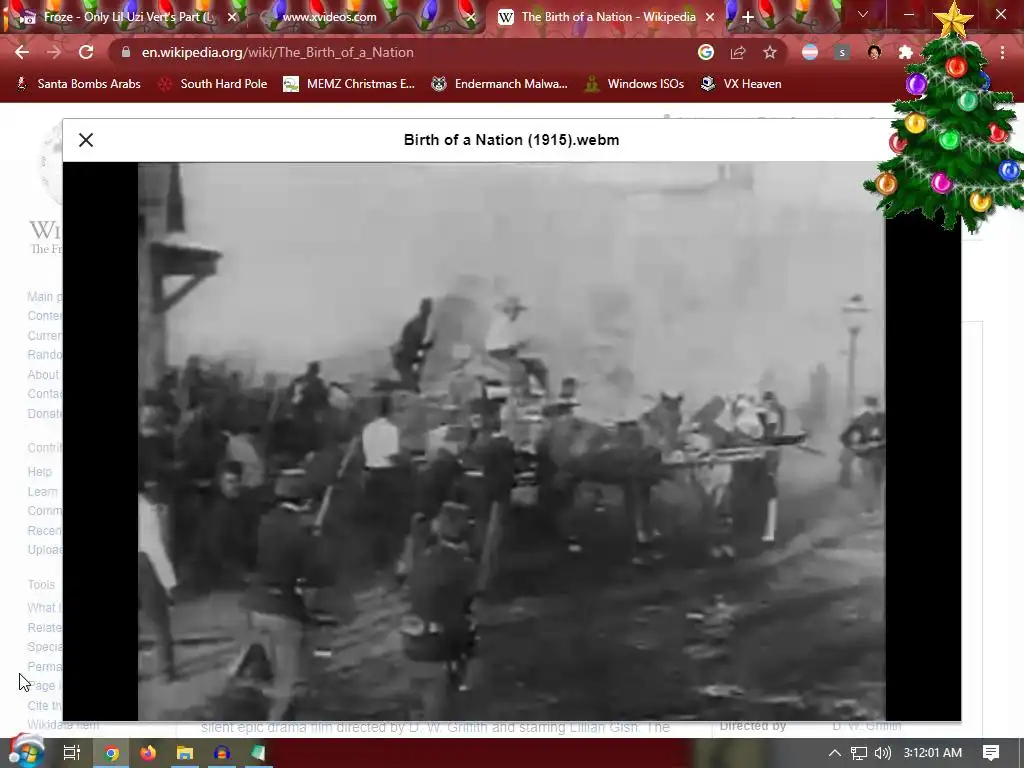
Task: Click the 3:12:01 AM taskbar clock
Action: (933, 753)
